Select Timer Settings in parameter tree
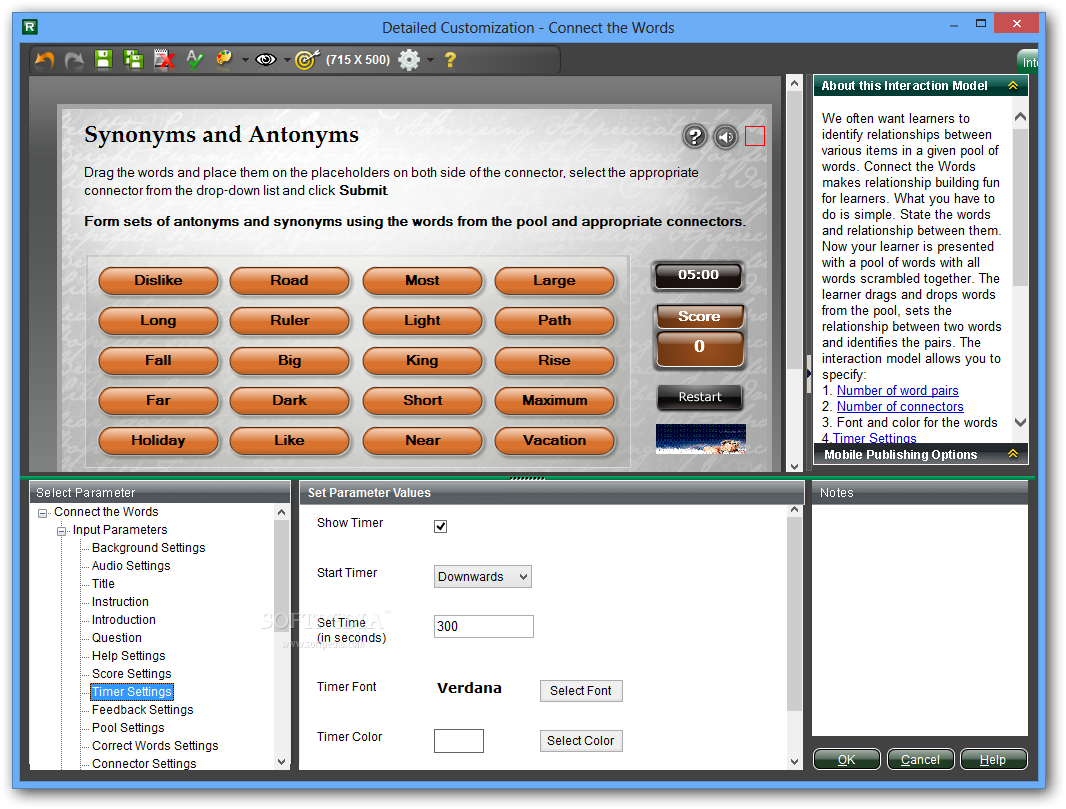 [132, 691]
